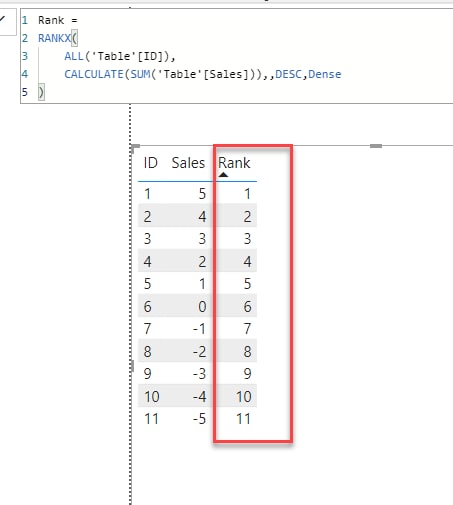This screenshot has height=505, width=453.
Task: Sort table by the Sales column header
Action: tap(188, 163)
